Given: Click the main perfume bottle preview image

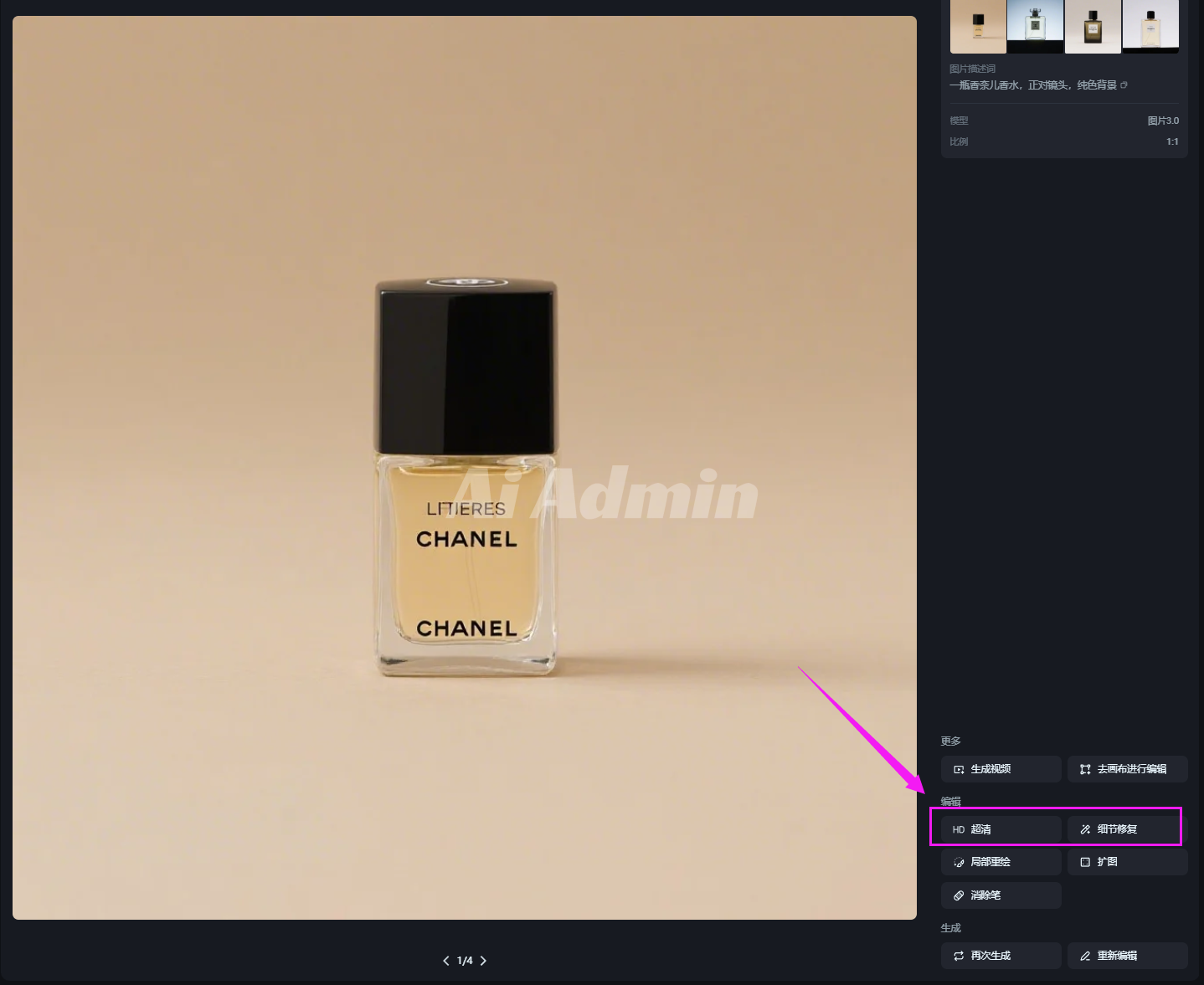Looking at the screenshot, I should [465, 468].
